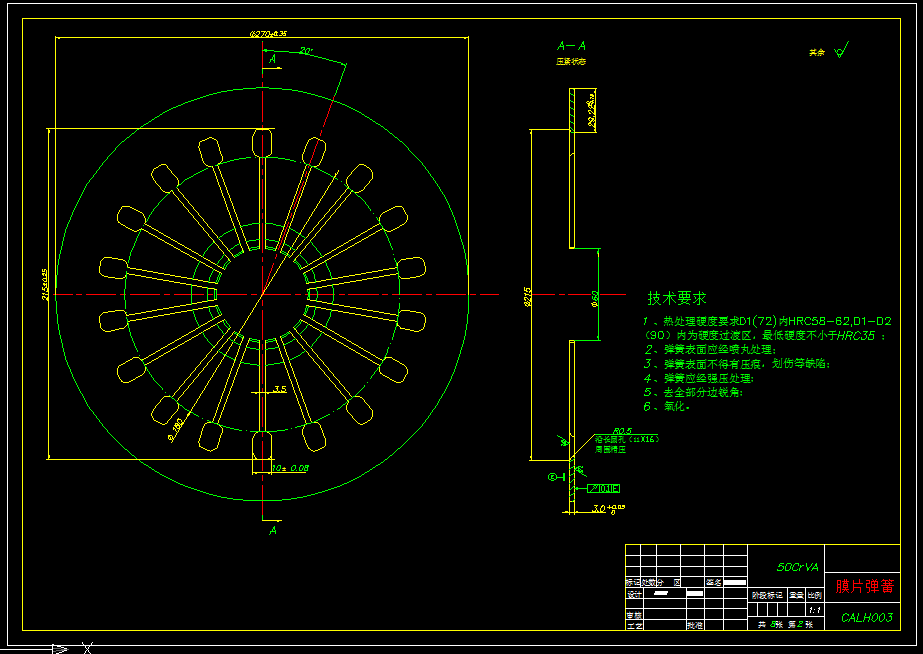Select the vertical 215±0.15 dimension text

pos(45,284)
